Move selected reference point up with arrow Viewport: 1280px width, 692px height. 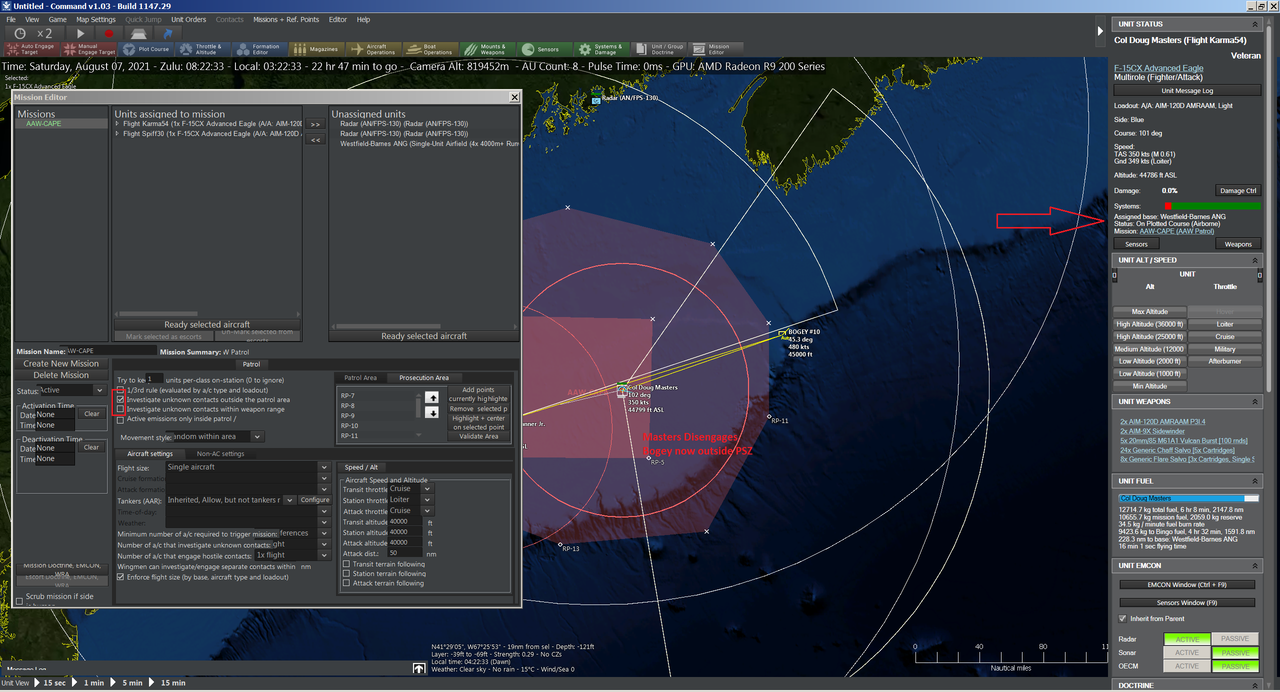coord(432,397)
